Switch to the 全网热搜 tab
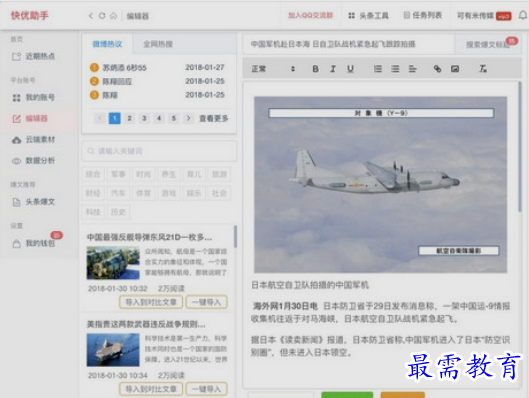This screenshot has height=398, width=529. point(158,44)
